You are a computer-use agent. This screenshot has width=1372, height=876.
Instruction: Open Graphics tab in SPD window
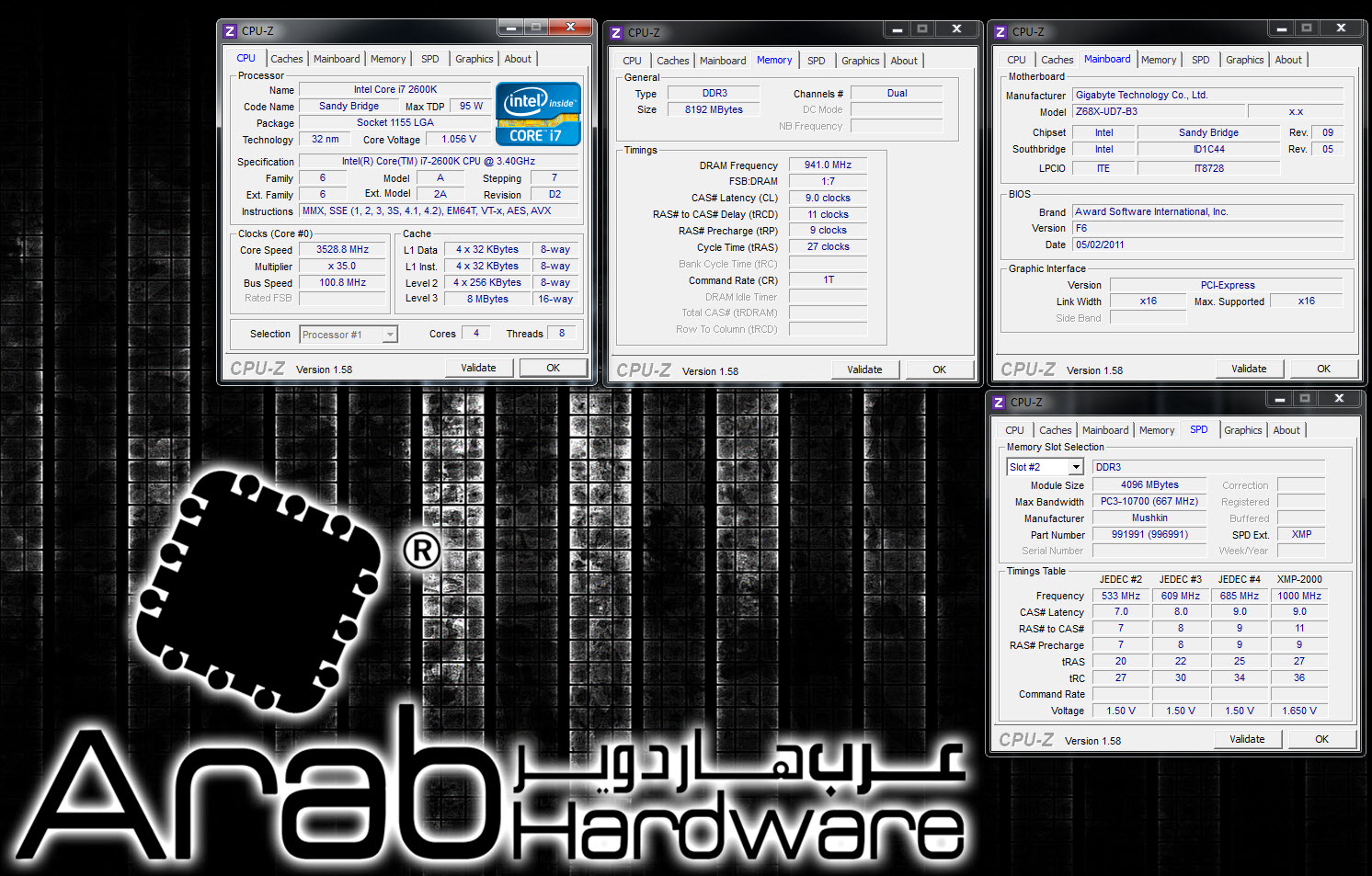click(x=1243, y=430)
